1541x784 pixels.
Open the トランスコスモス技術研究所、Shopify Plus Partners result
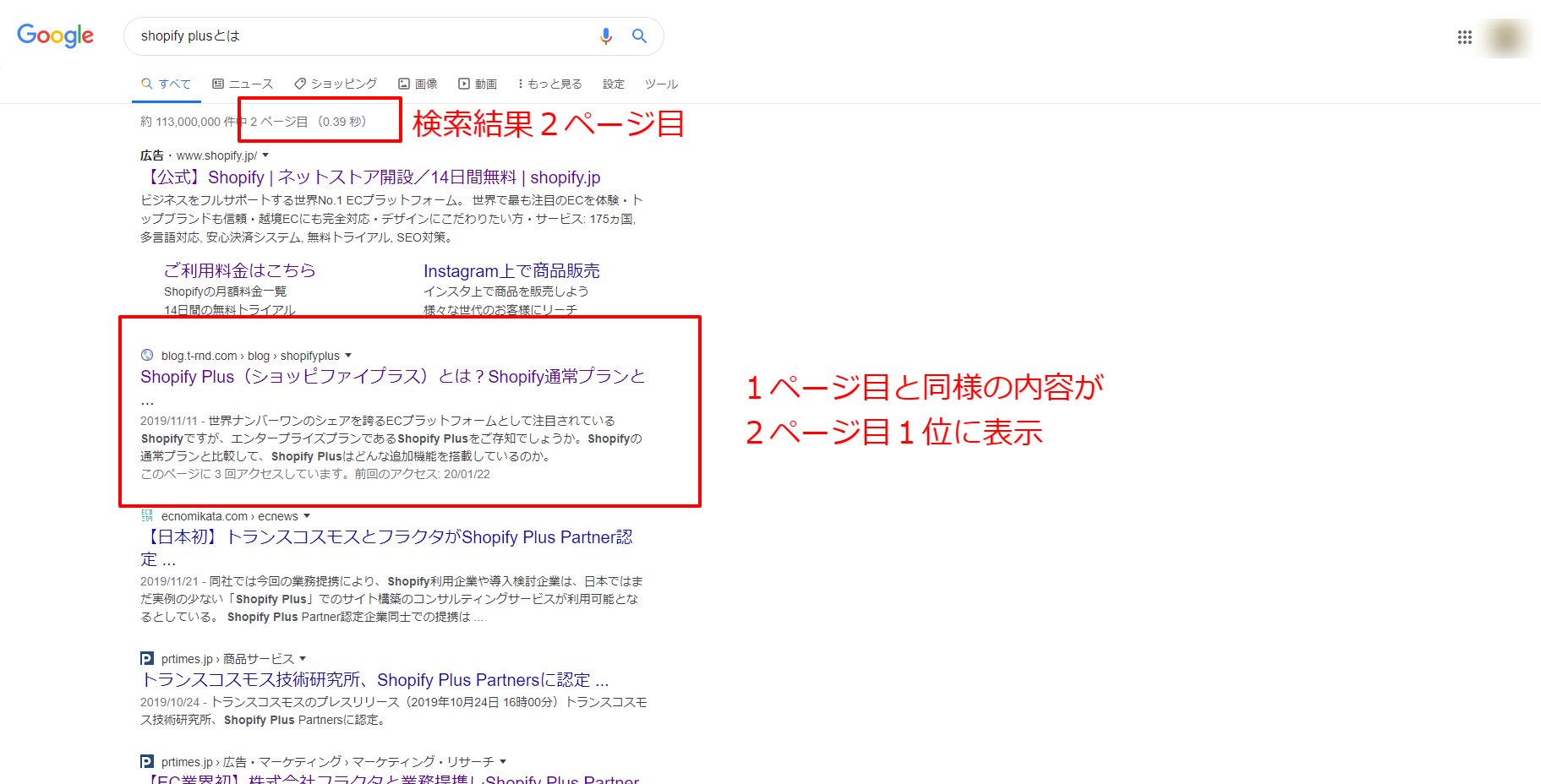[x=374, y=680]
